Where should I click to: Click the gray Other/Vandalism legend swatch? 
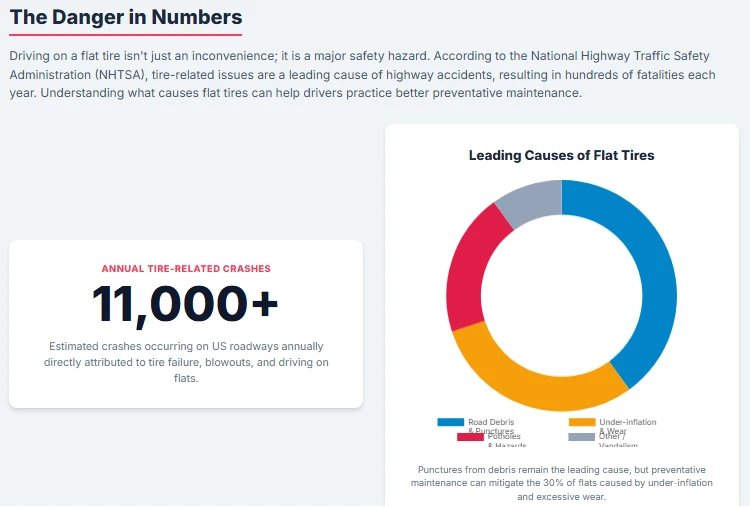point(582,437)
